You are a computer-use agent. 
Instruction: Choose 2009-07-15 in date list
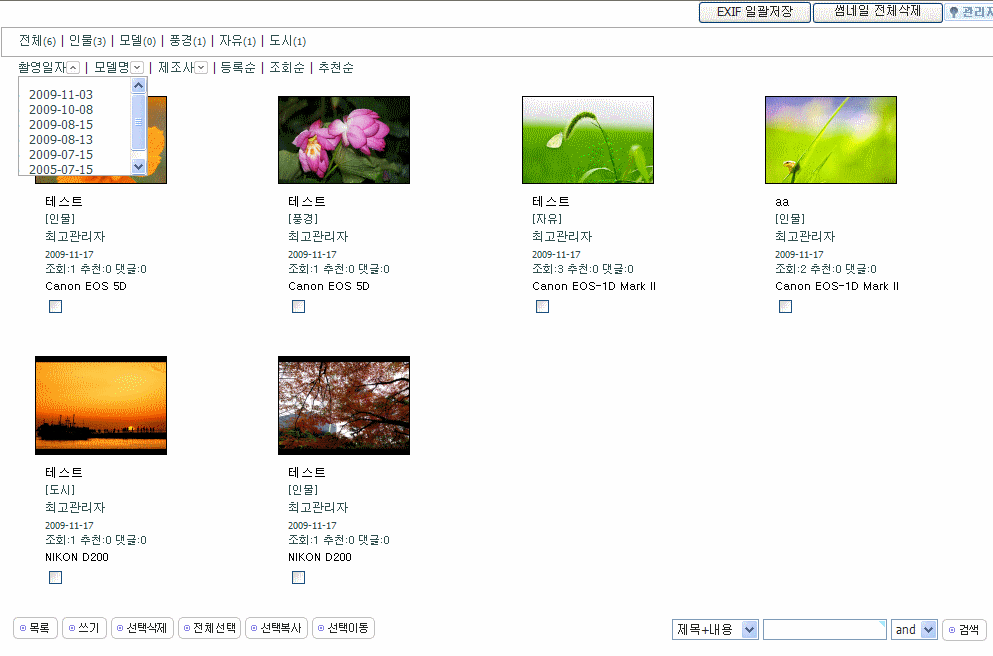pyautogui.click(x=61, y=155)
